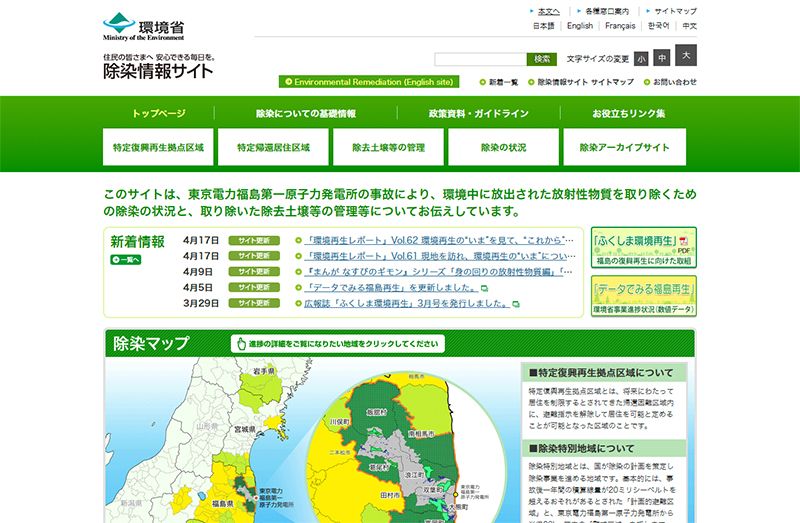Click the 除染マップ panel title
Screen dimensions: 800x523
click(x=151, y=343)
